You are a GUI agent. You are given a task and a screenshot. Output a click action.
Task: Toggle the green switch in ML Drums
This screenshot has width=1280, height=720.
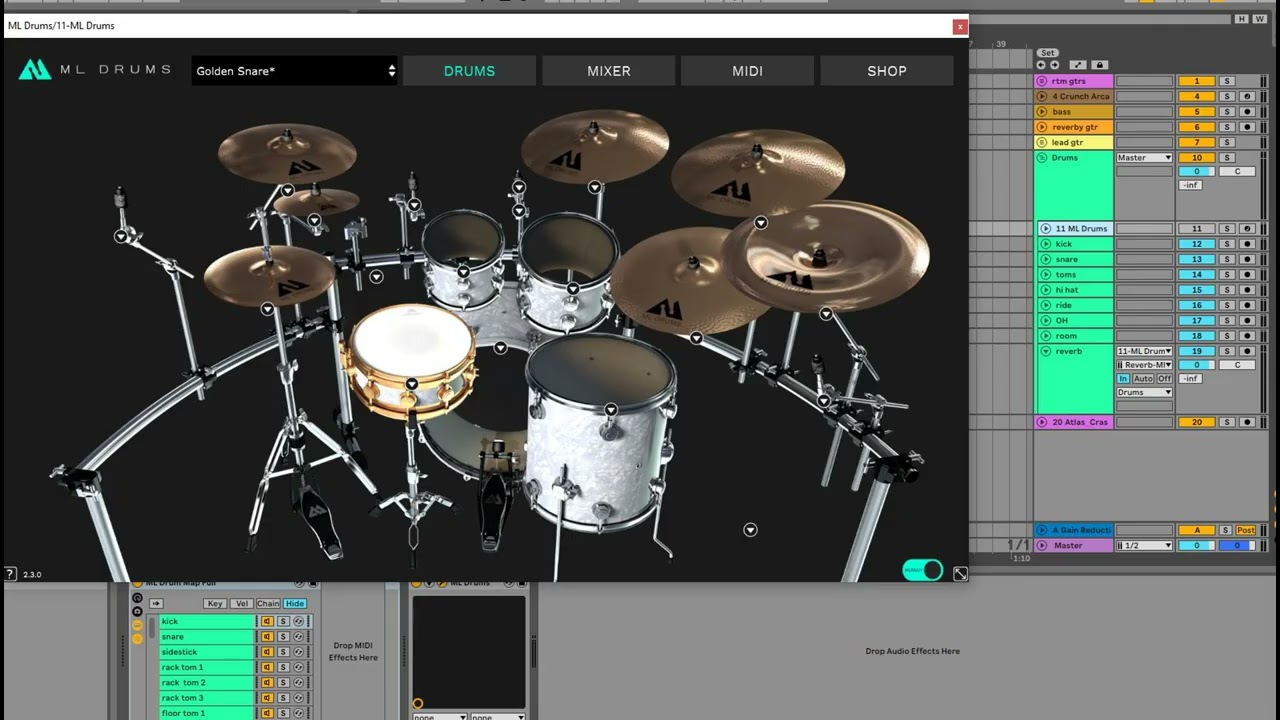(923, 570)
